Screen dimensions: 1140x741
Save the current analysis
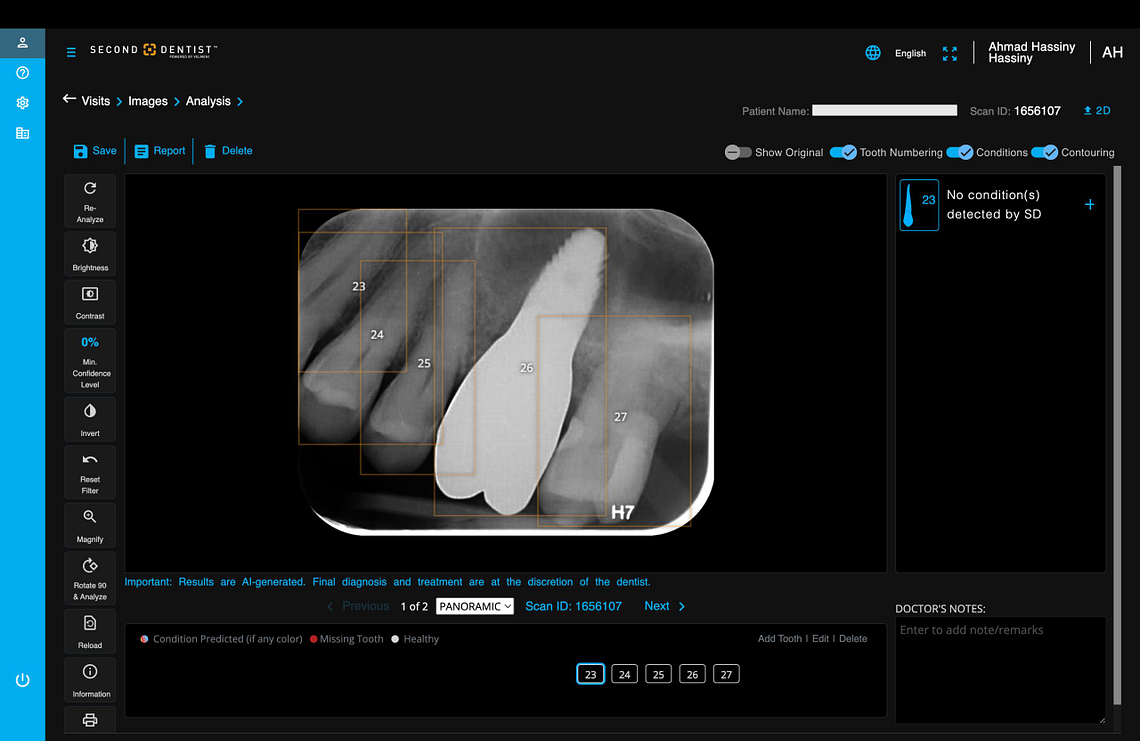[94, 150]
